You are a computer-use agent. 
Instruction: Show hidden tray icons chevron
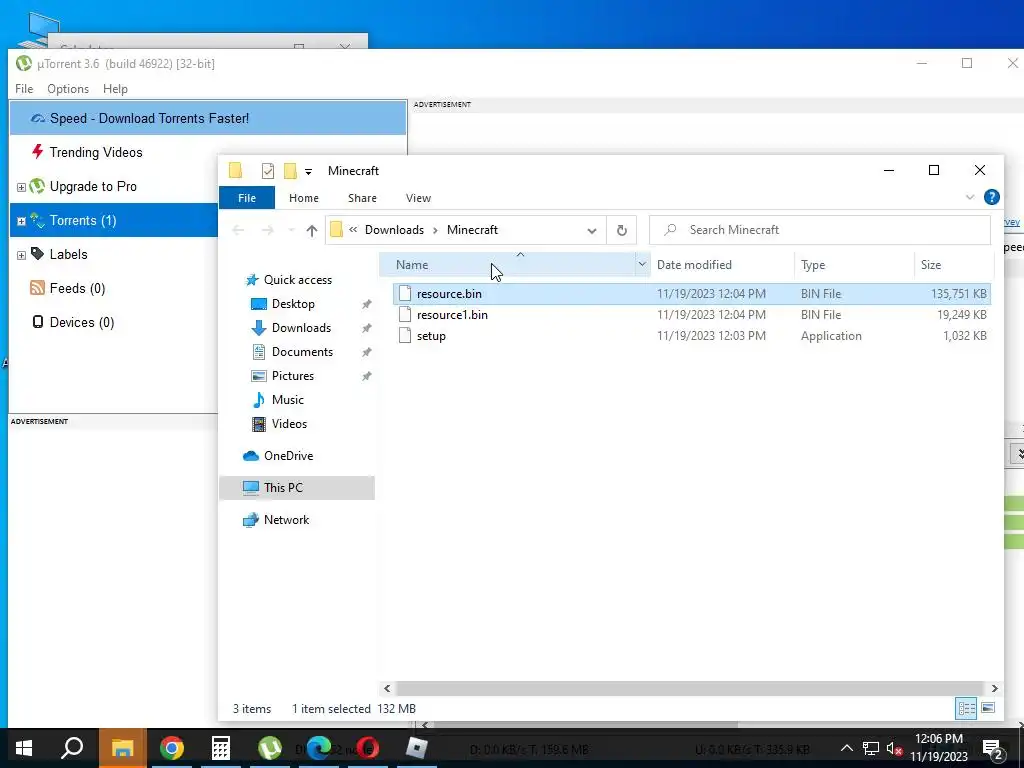(846, 748)
